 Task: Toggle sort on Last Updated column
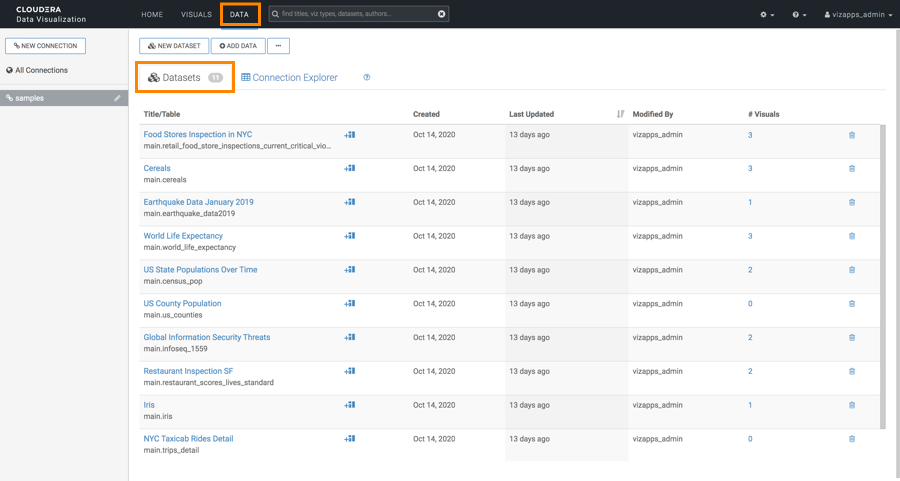click(621, 114)
